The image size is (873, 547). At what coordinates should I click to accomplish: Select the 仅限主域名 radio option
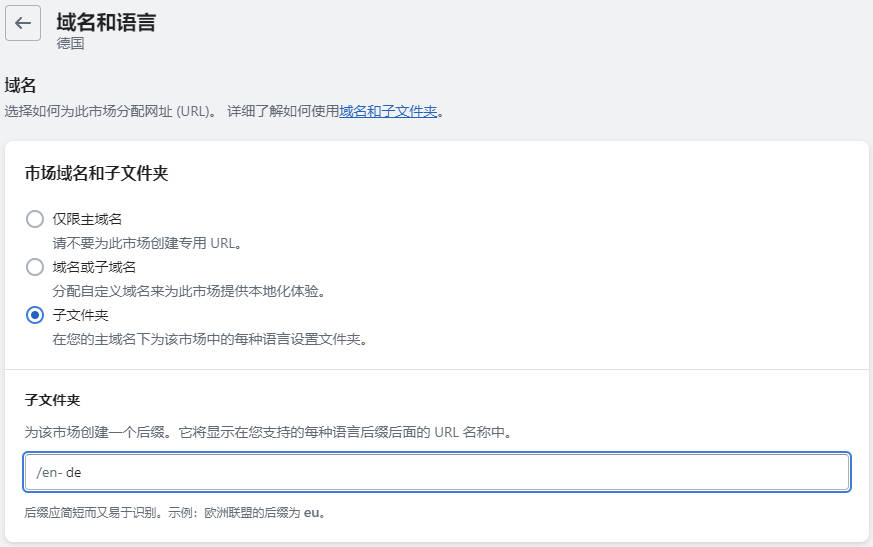(35, 219)
